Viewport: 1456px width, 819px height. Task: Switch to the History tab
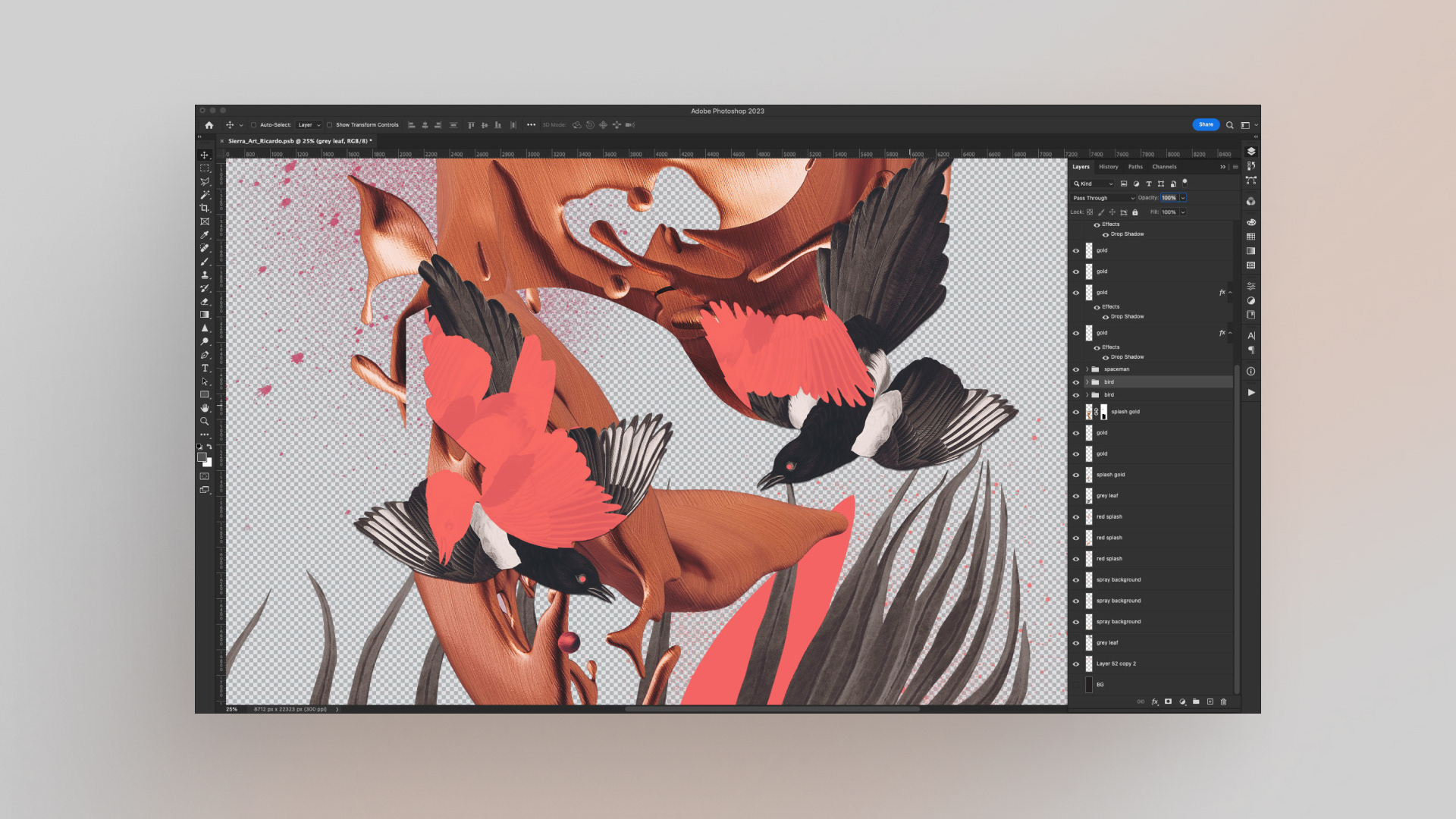[x=1109, y=167]
